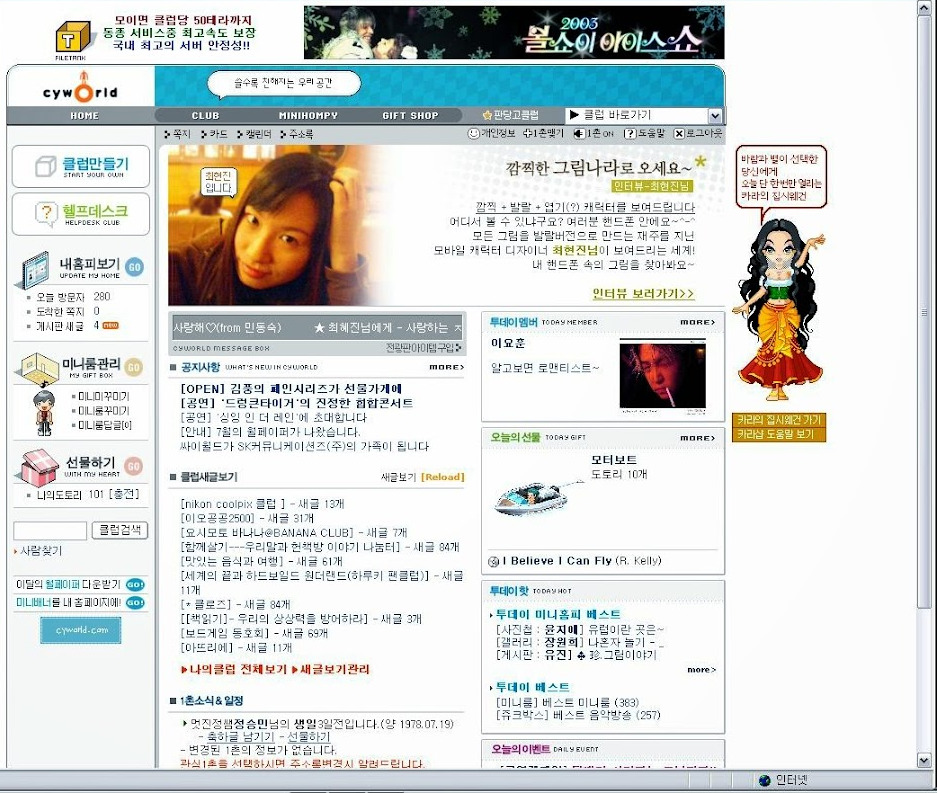
Task: Open '[nikon coolpix 클럽]' club row
Action: (x=262, y=504)
